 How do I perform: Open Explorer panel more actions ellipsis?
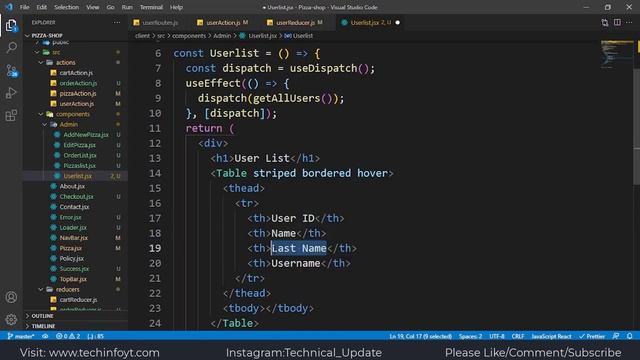pyautogui.click(x=117, y=22)
